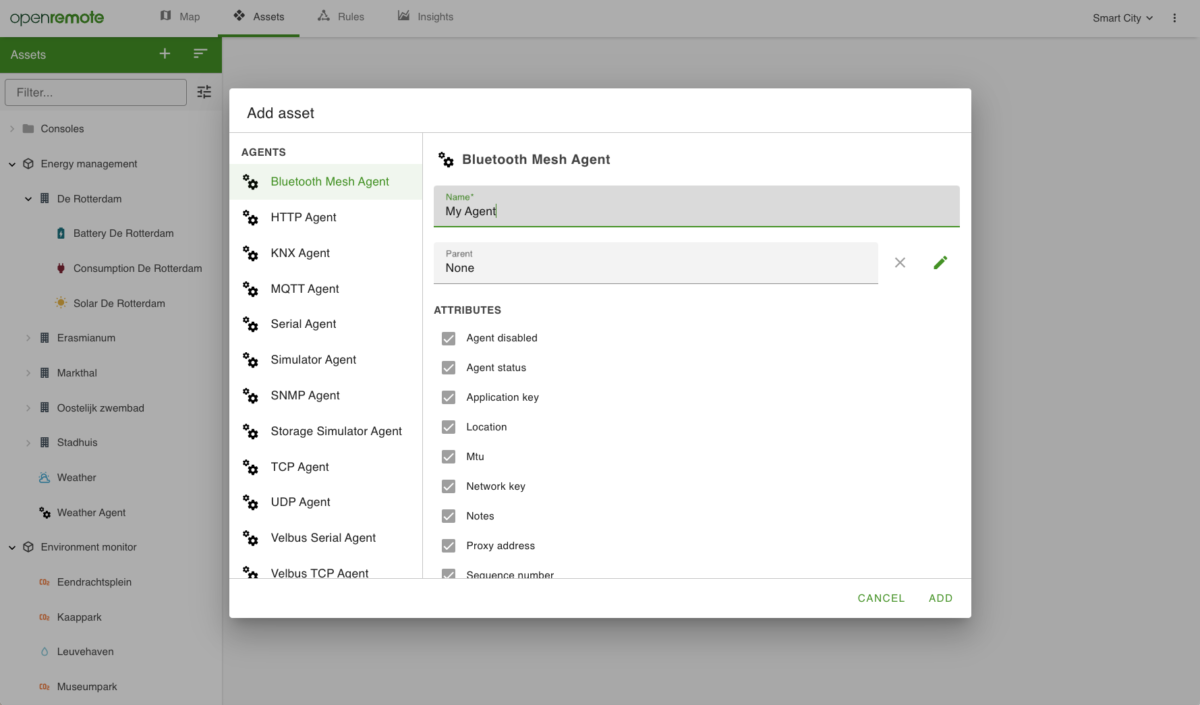Click the Weather Agent gear icon
1200x705 pixels.
coord(44,512)
